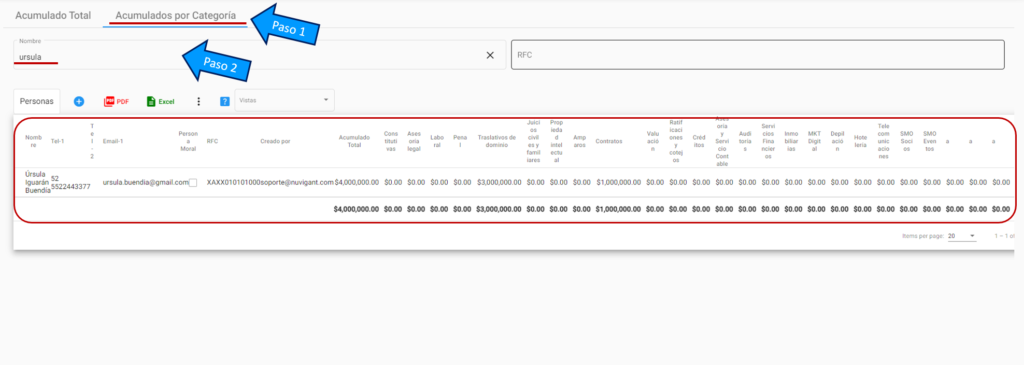Viewport: 1024px width, 365px height.
Task: Click the SMO Eventos column header
Action: [930, 140]
